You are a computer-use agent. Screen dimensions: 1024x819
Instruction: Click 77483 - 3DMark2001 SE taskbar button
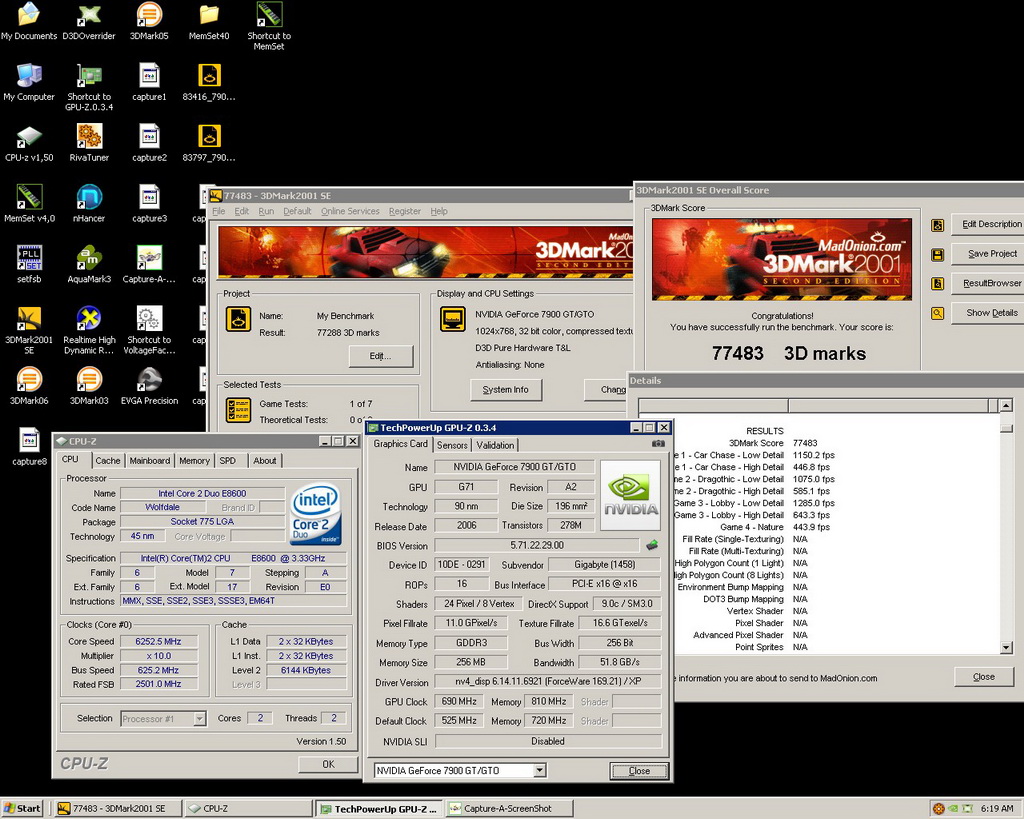click(118, 809)
